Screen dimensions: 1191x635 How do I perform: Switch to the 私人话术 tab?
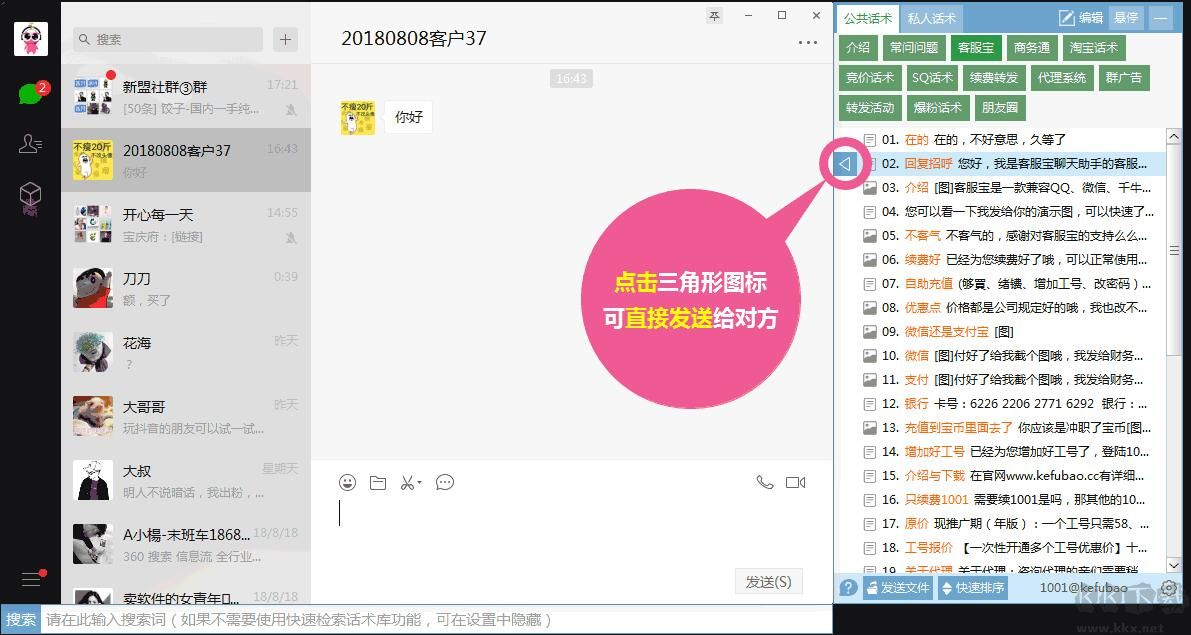point(931,18)
